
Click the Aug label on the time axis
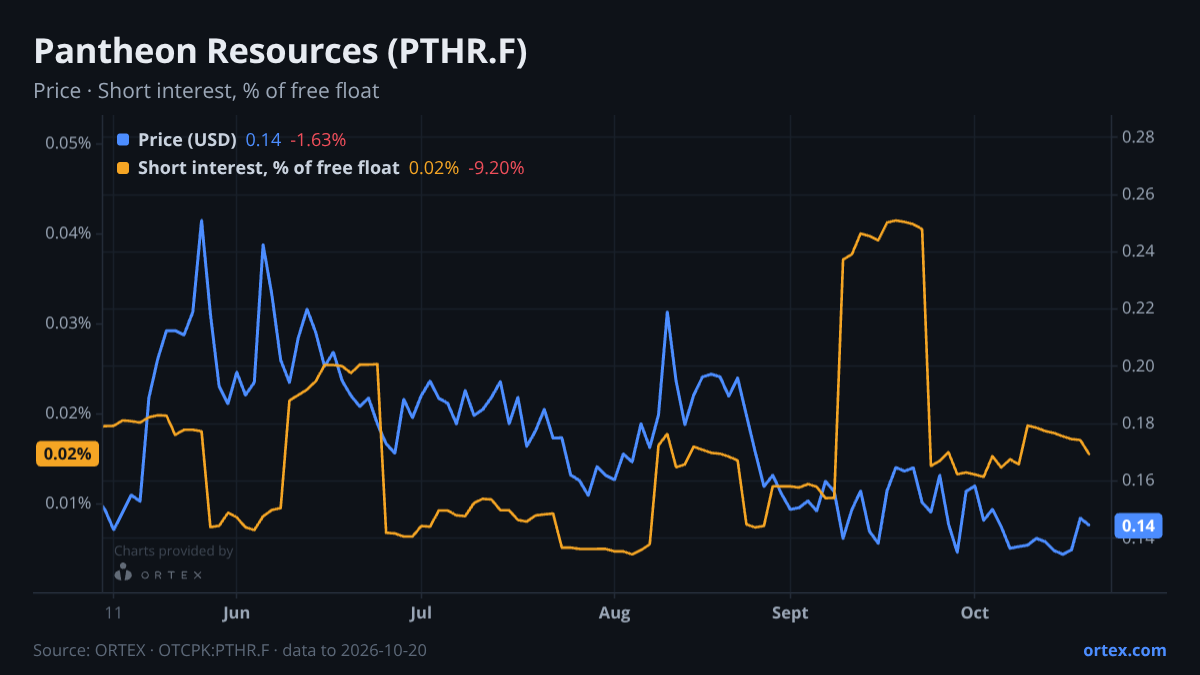(614, 612)
